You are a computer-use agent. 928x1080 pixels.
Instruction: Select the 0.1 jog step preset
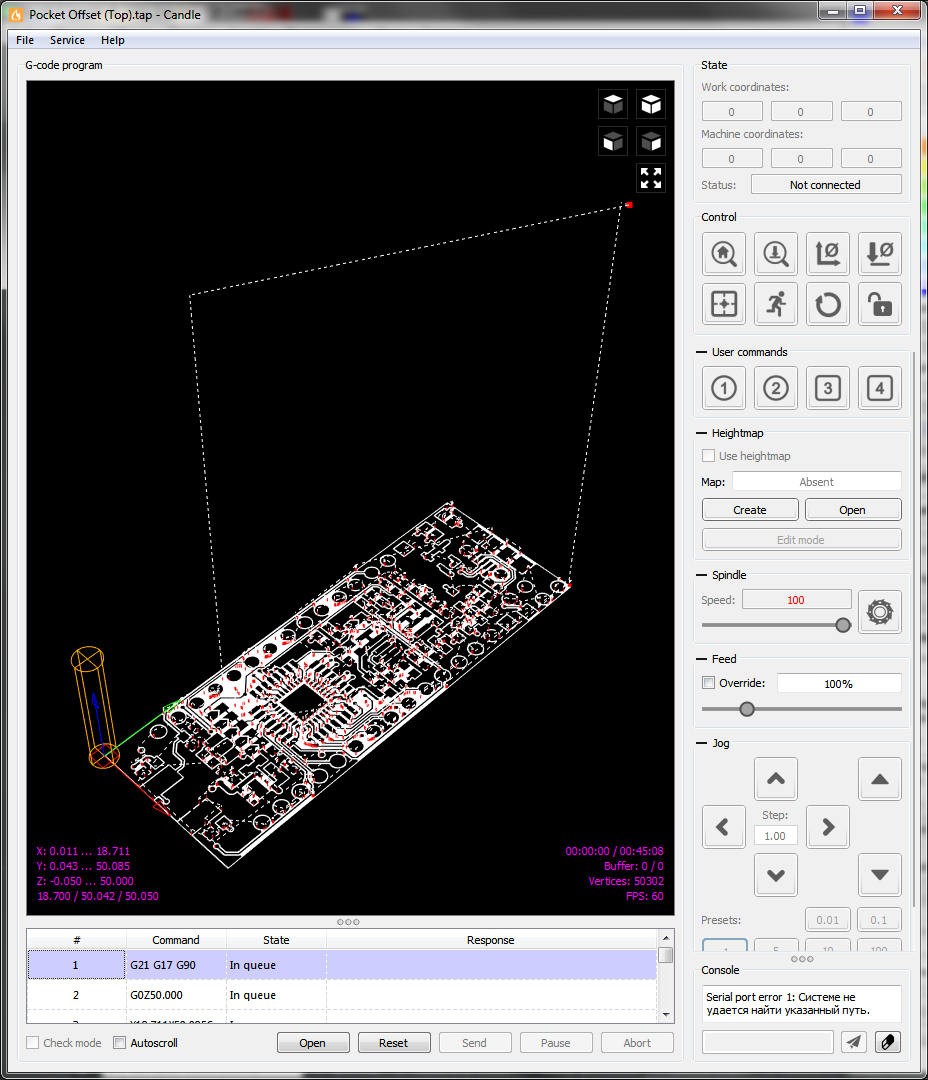coord(879,920)
